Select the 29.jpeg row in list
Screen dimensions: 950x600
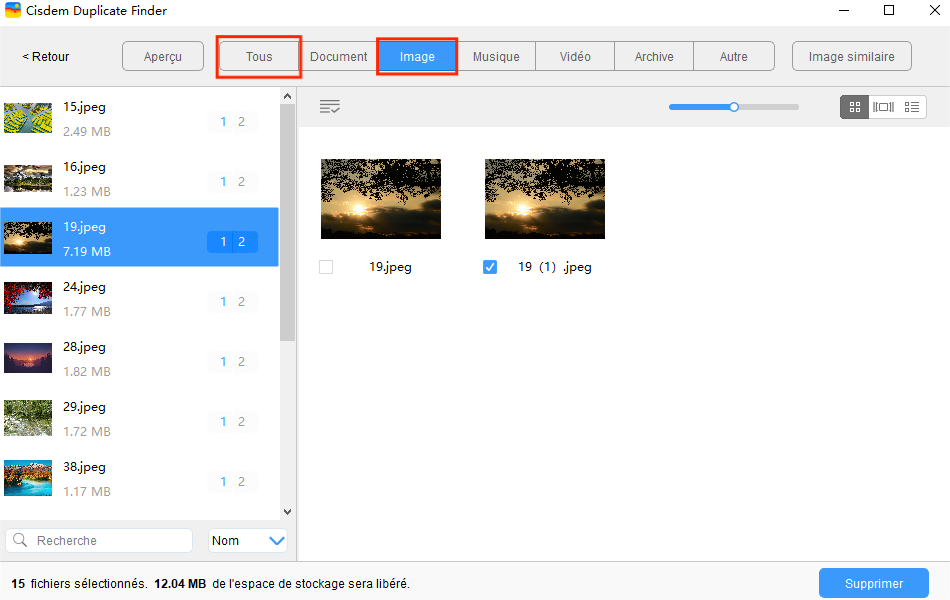[139, 419]
